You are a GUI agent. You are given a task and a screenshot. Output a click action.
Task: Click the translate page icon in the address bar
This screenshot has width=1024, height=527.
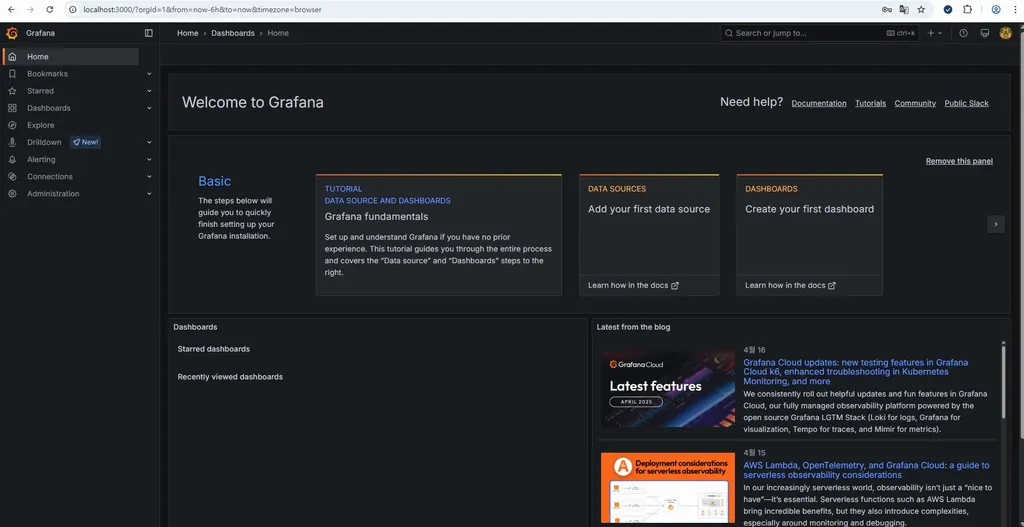(x=904, y=10)
